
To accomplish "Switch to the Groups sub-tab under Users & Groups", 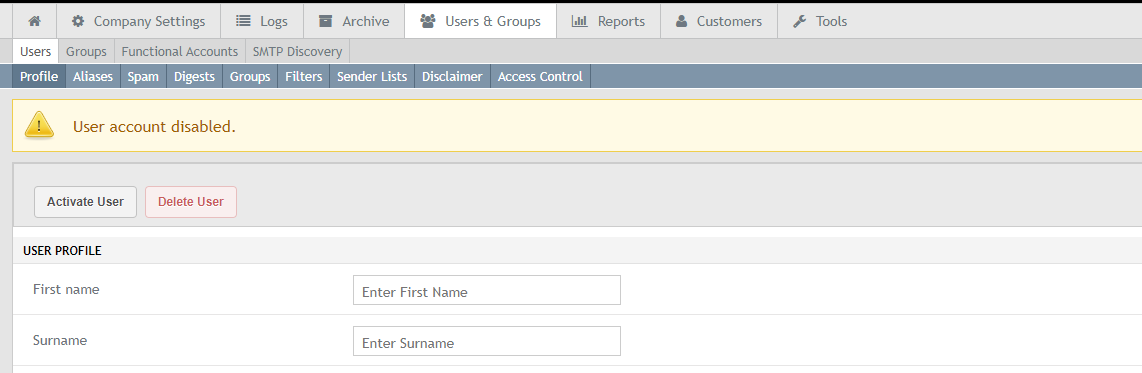I will pos(87,52).
